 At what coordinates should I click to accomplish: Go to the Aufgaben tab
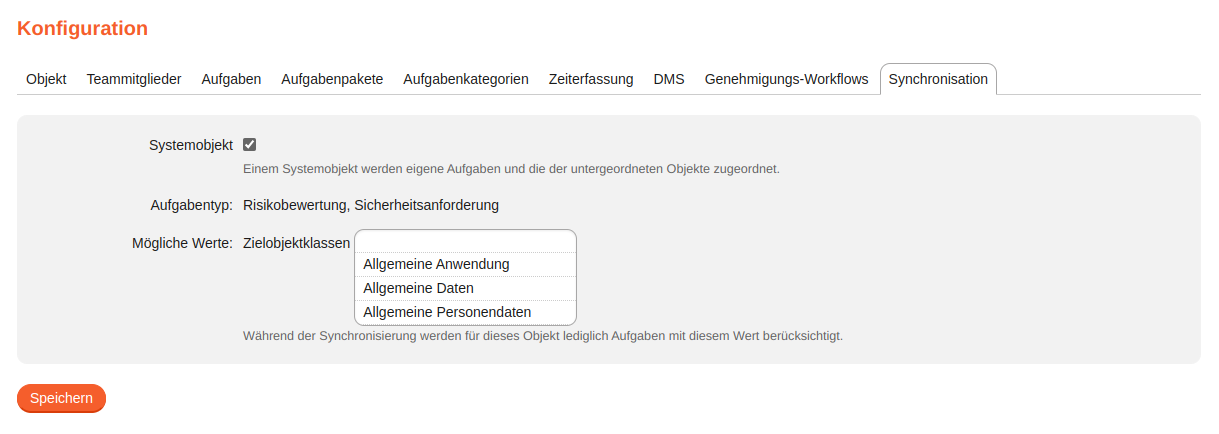[x=231, y=79]
